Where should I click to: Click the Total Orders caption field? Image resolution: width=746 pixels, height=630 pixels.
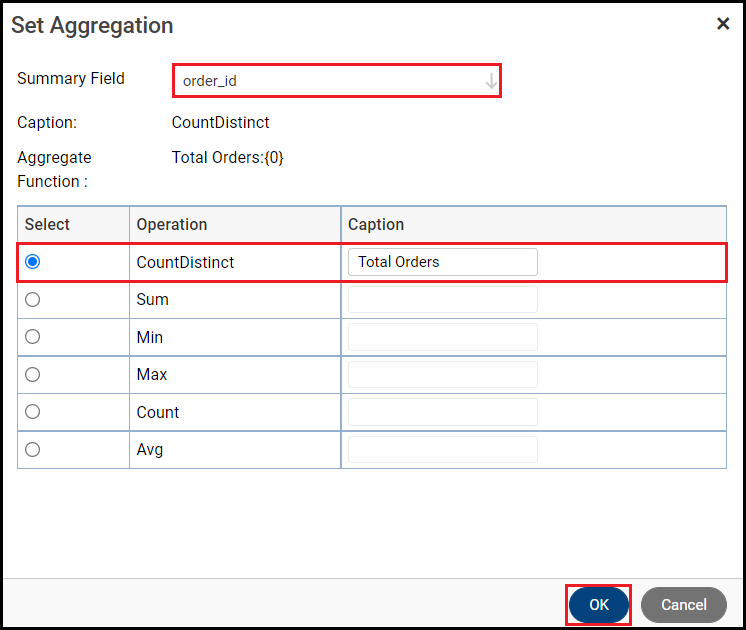(442, 262)
